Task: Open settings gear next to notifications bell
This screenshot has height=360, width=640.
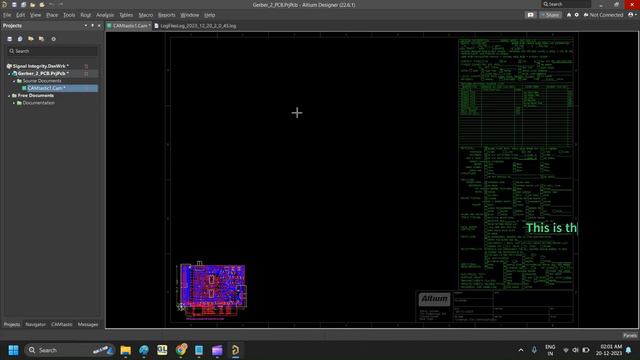Action: (577, 15)
